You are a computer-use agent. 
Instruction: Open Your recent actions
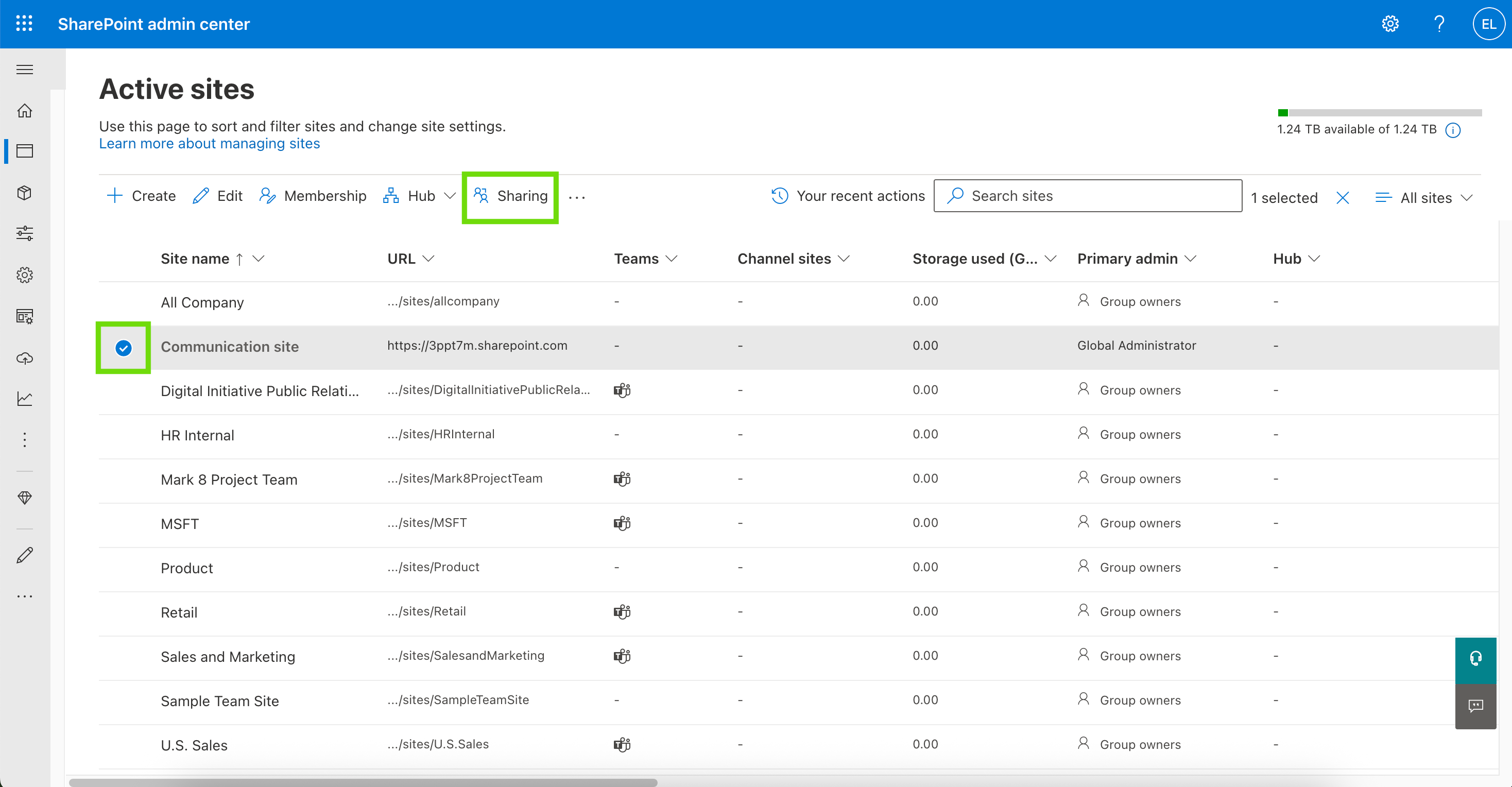point(848,196)
